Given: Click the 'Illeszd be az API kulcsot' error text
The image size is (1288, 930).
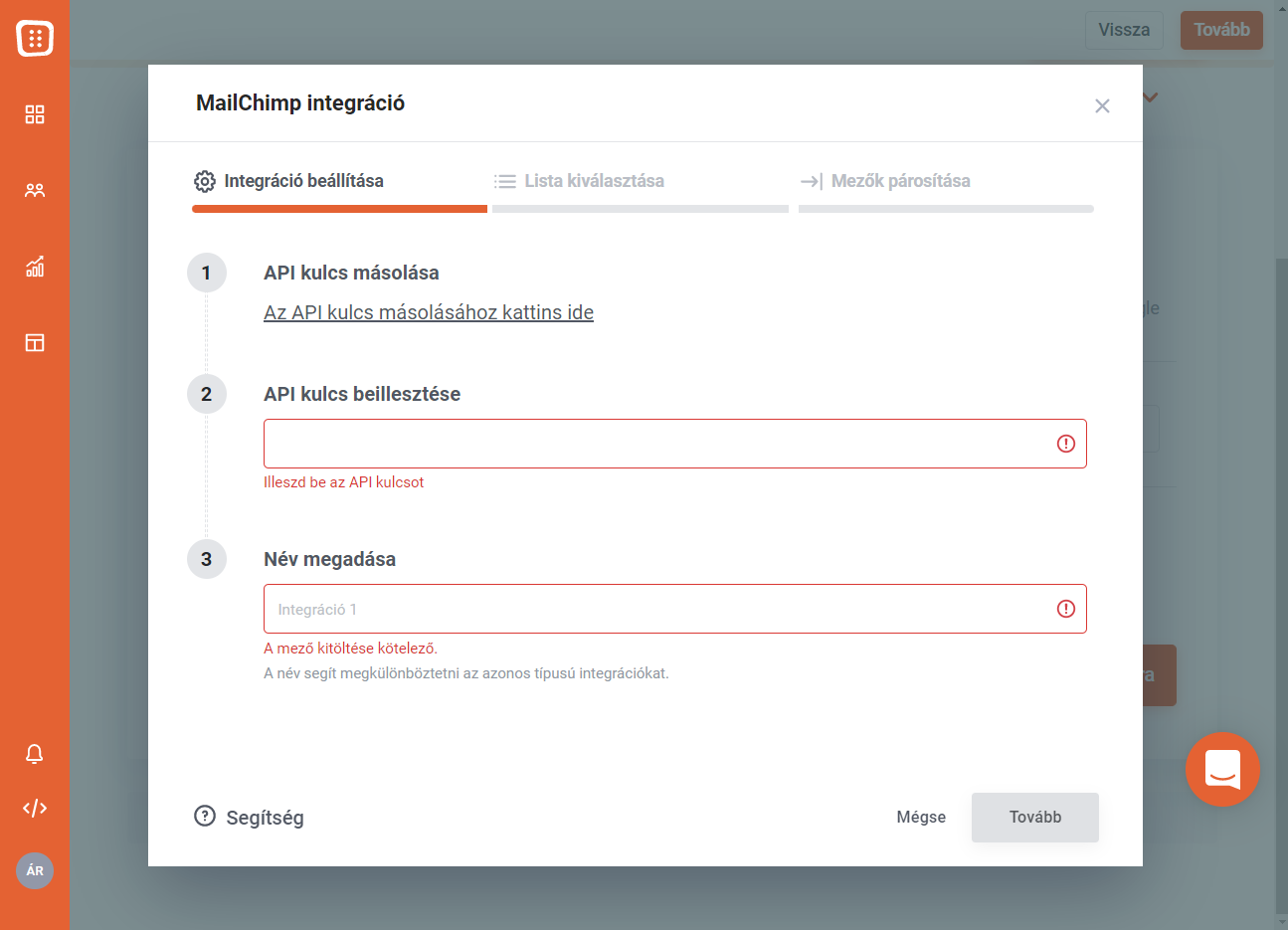Looking at the screenshot, I should (344, 482).
